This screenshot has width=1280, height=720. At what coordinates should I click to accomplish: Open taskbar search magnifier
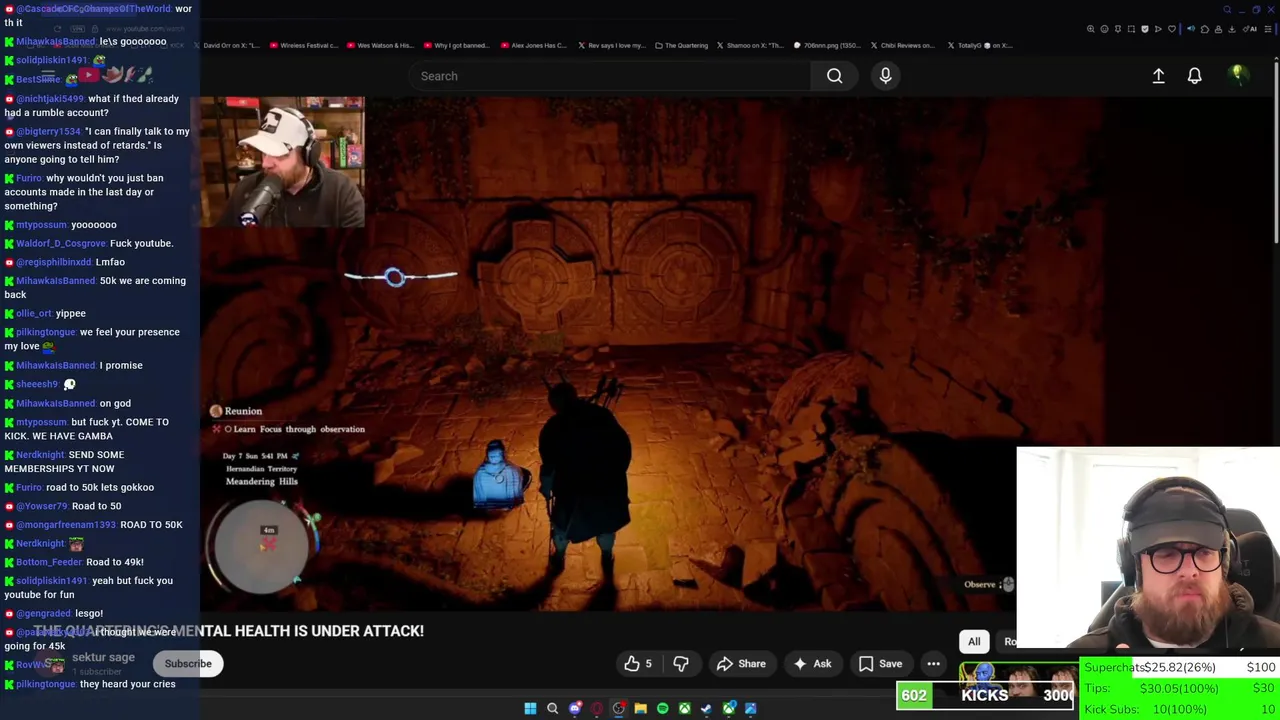(552, 708)
